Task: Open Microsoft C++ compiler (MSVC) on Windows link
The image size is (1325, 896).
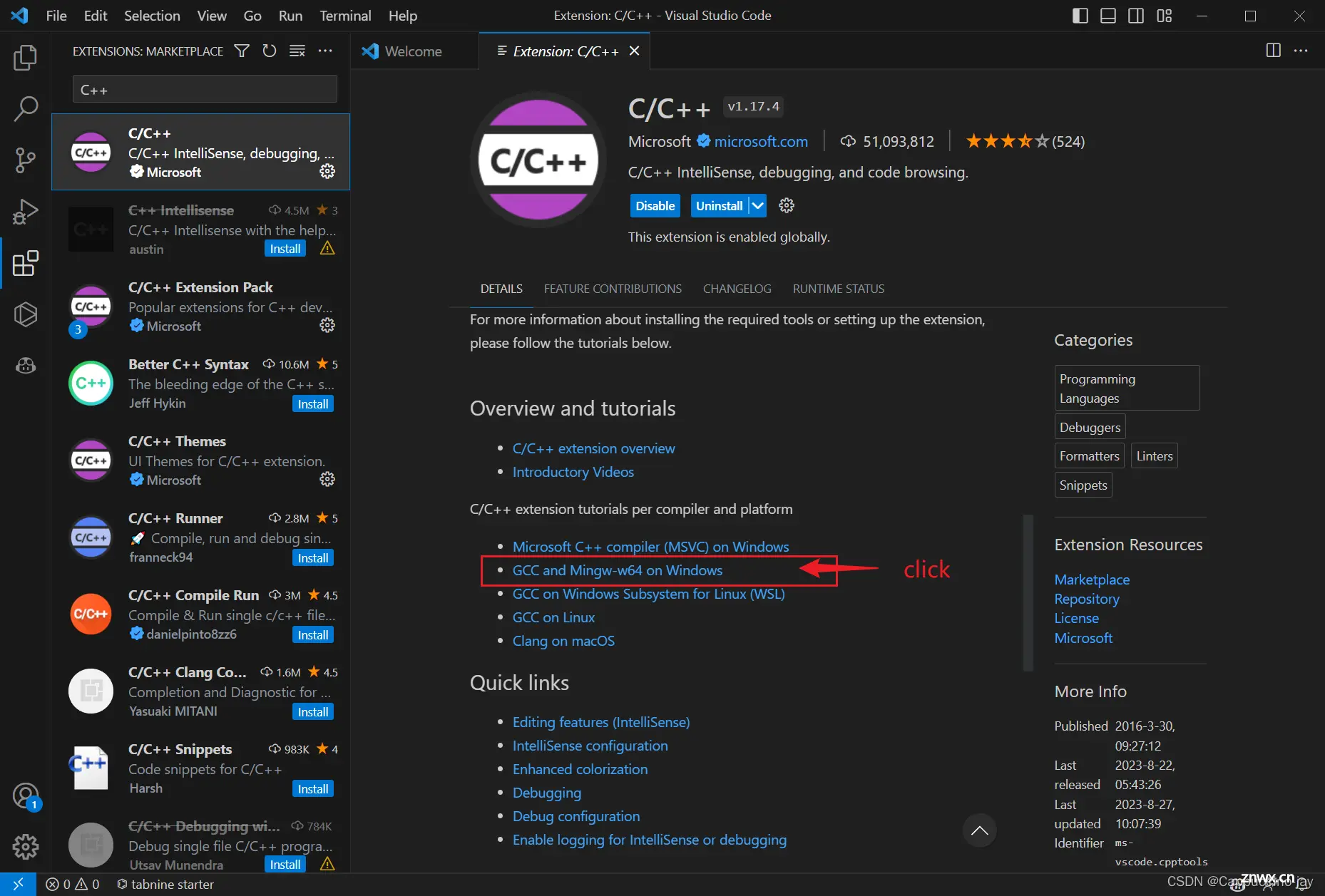Action: pos(650,547)
